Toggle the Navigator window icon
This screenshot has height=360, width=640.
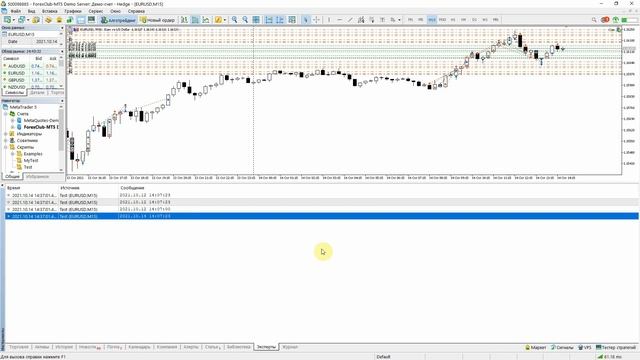tap(70, 20)
